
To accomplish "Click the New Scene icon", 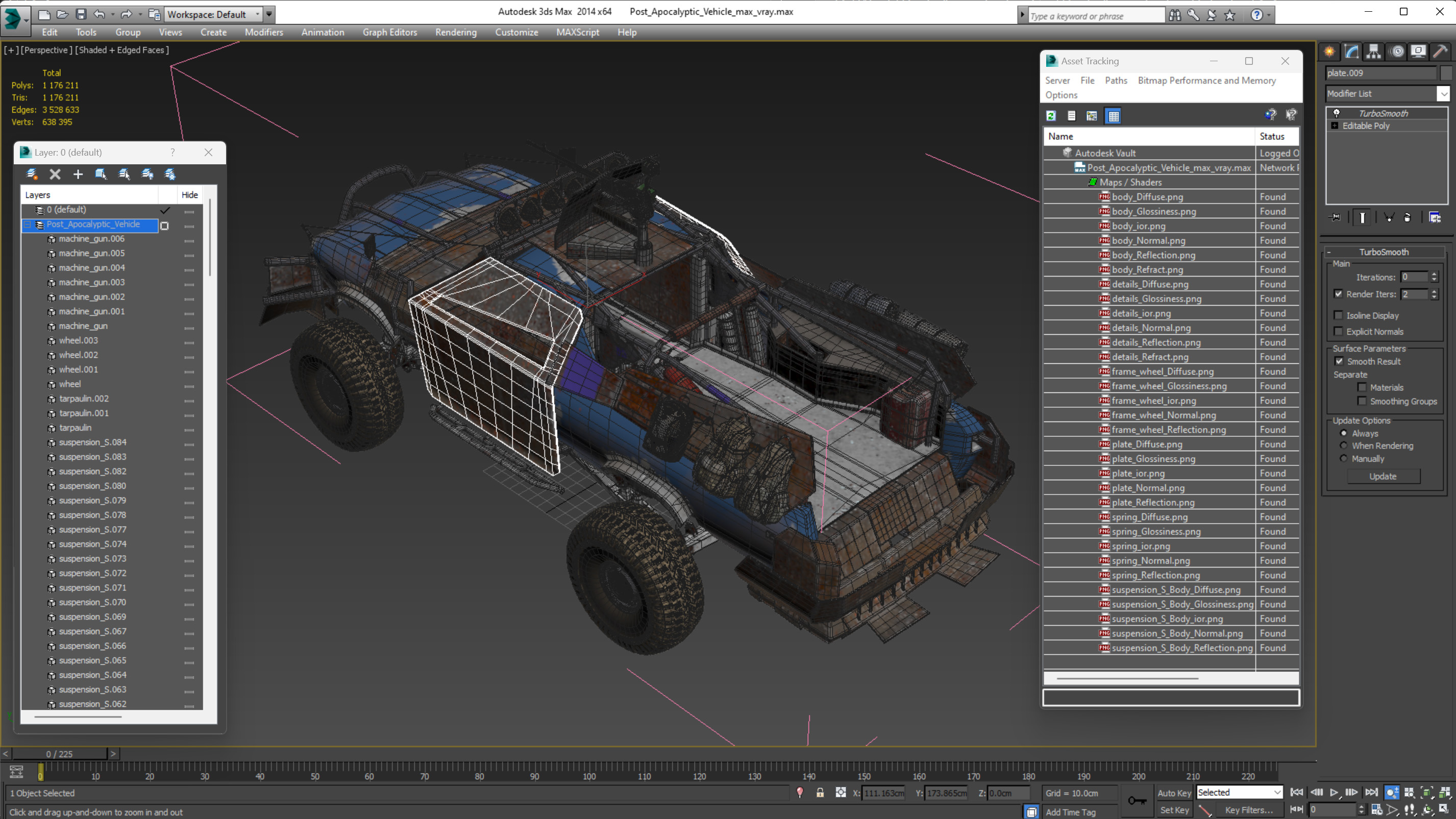I will coord(44,14).
